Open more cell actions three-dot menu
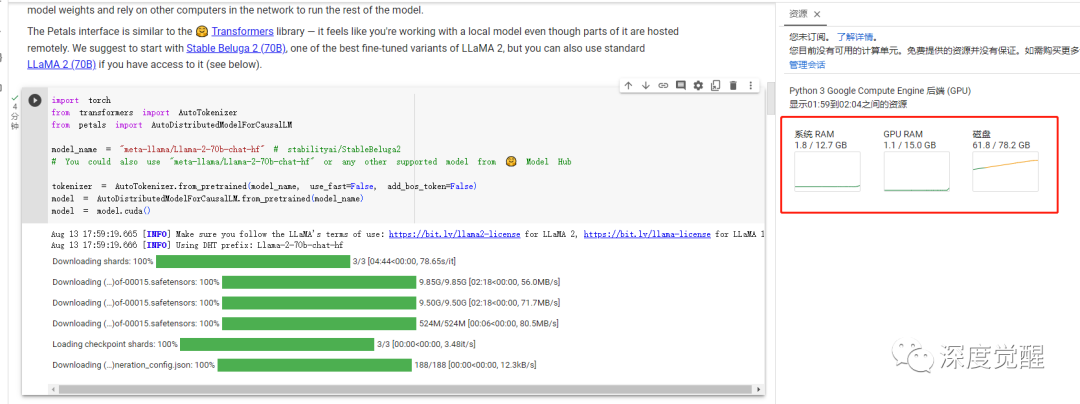 pos(751,85)
